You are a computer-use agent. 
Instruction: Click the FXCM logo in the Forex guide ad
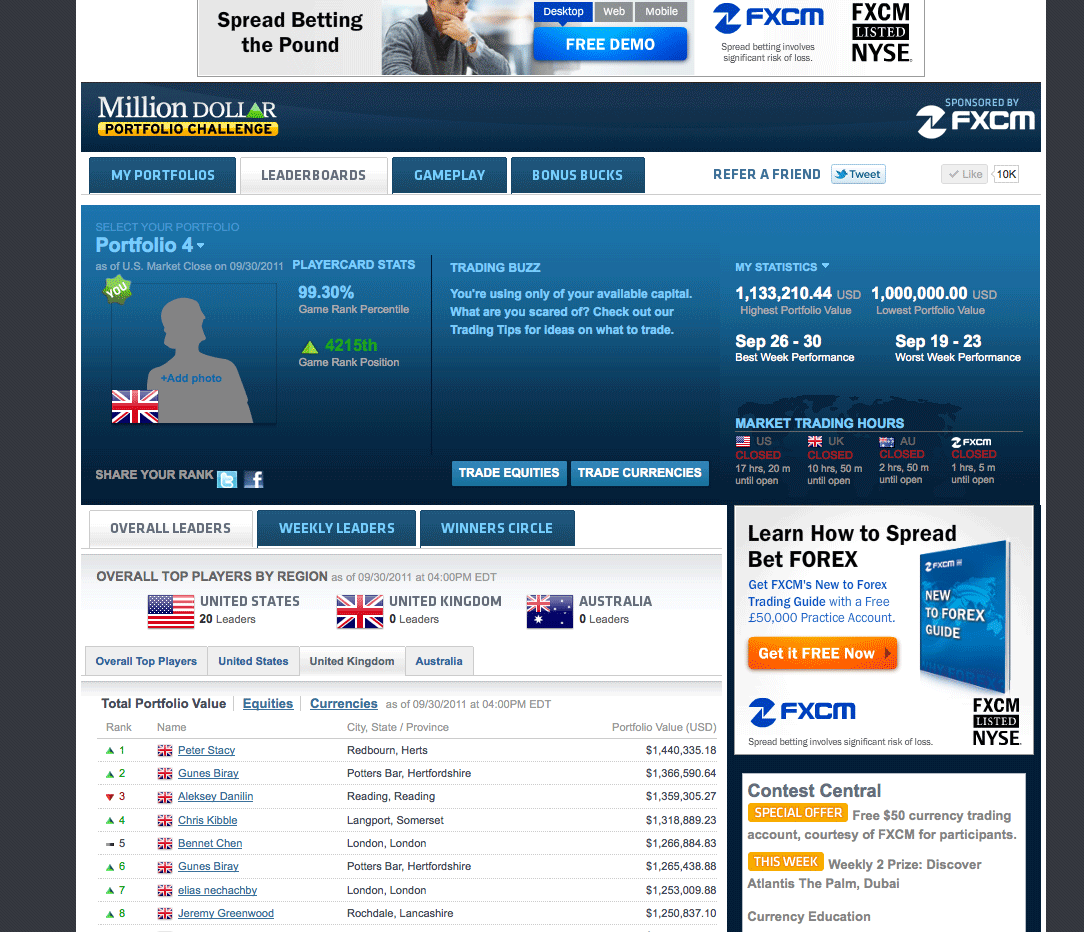(802, 711)
